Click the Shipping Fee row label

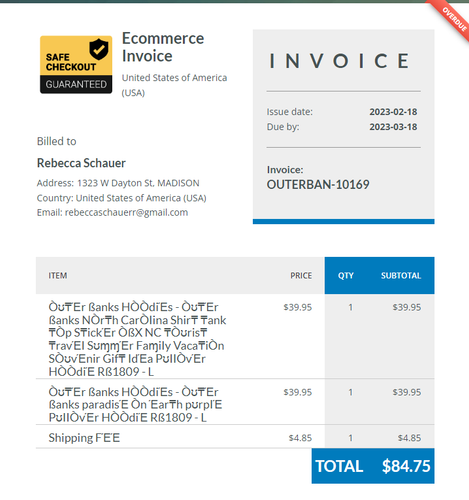(84, 437)
